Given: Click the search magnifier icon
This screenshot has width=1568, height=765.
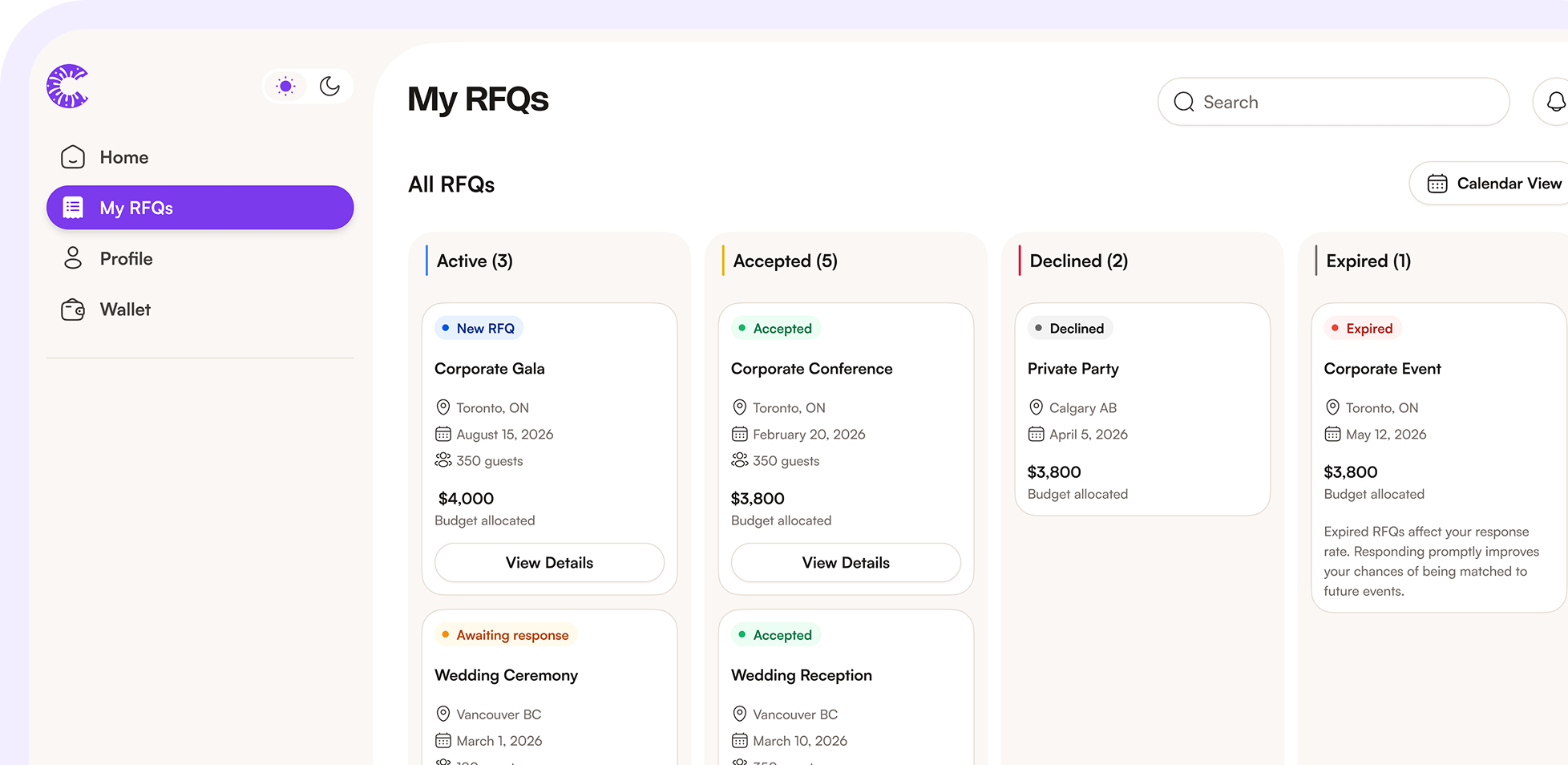Looking at the screenshot, I should coord(1184,102).
